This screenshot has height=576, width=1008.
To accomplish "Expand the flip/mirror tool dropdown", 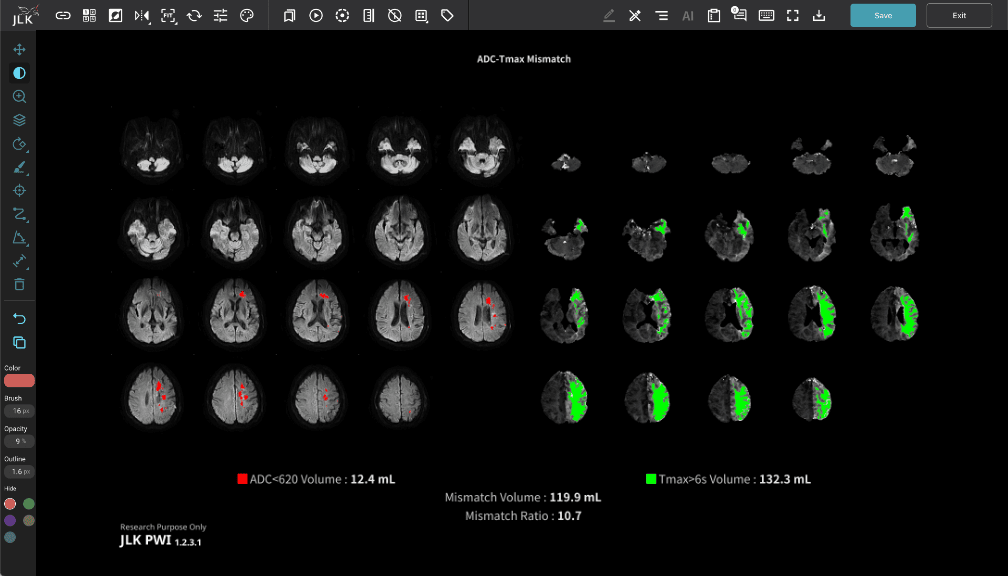I will pyautogui.click(x=142, y=16).
